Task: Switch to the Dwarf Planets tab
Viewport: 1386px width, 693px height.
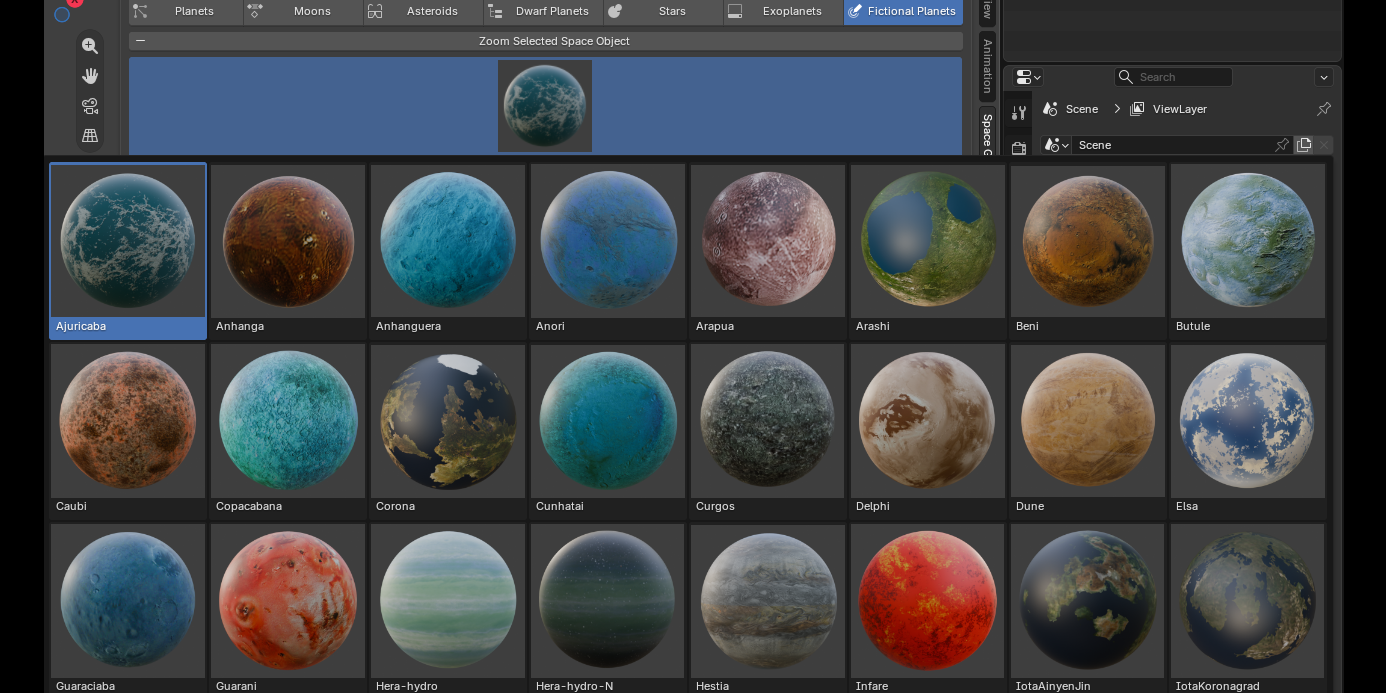Action: click(543, 11)
